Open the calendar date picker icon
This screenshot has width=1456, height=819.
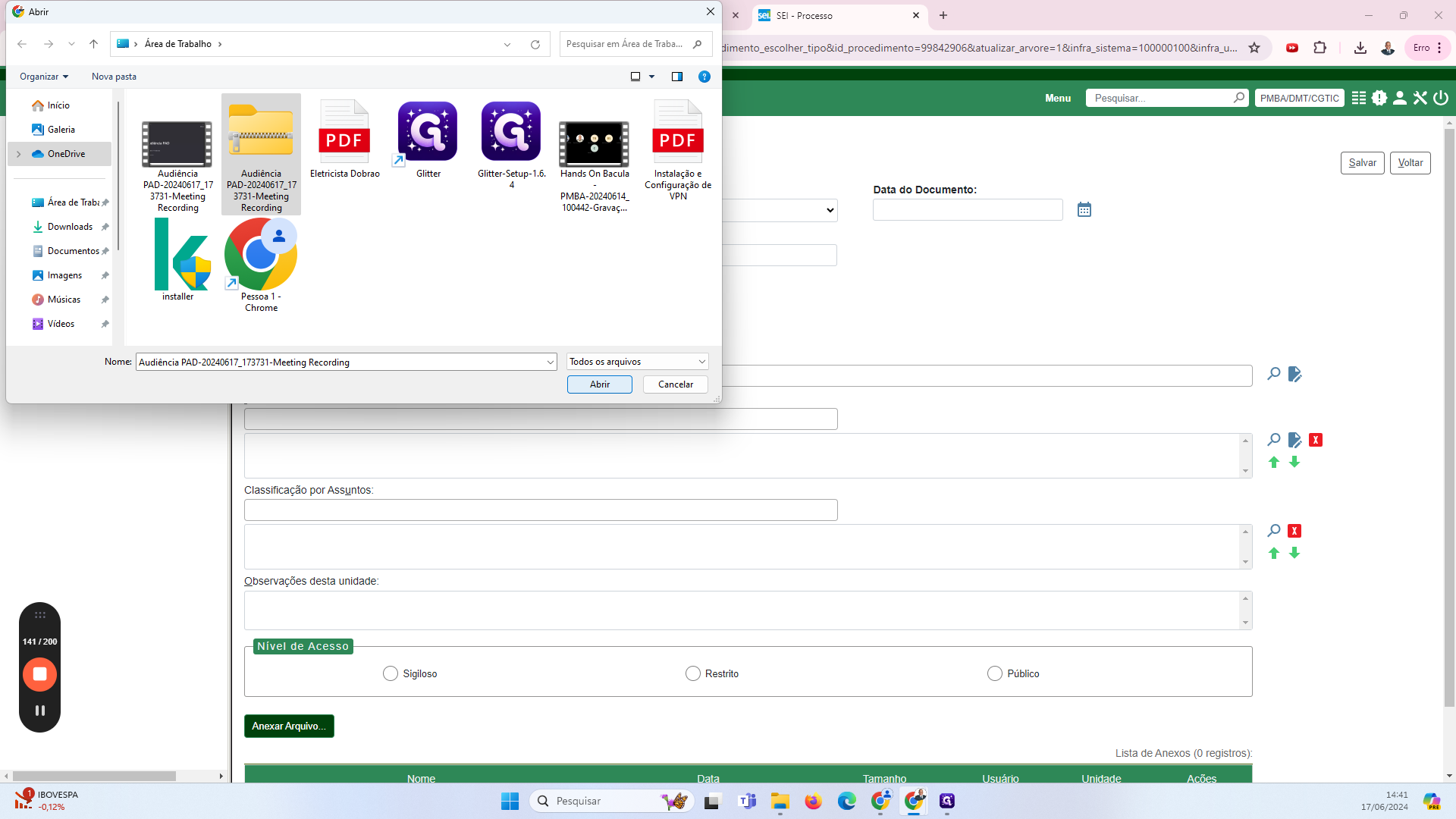(x=1084, y=210)
